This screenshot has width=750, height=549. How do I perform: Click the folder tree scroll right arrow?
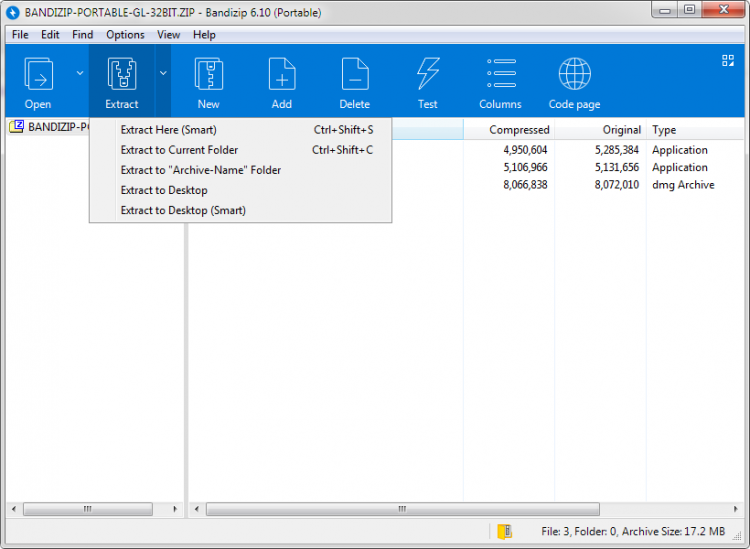coord(175,509)
